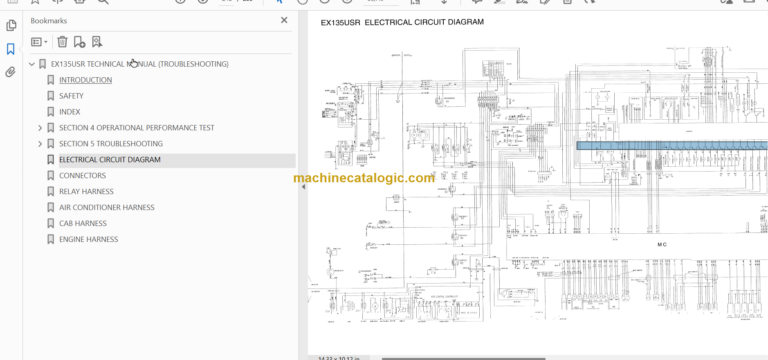The width and height of the screenshot is (768, 360).
Task: Find the current bookmark
Action: pos(97,42)
